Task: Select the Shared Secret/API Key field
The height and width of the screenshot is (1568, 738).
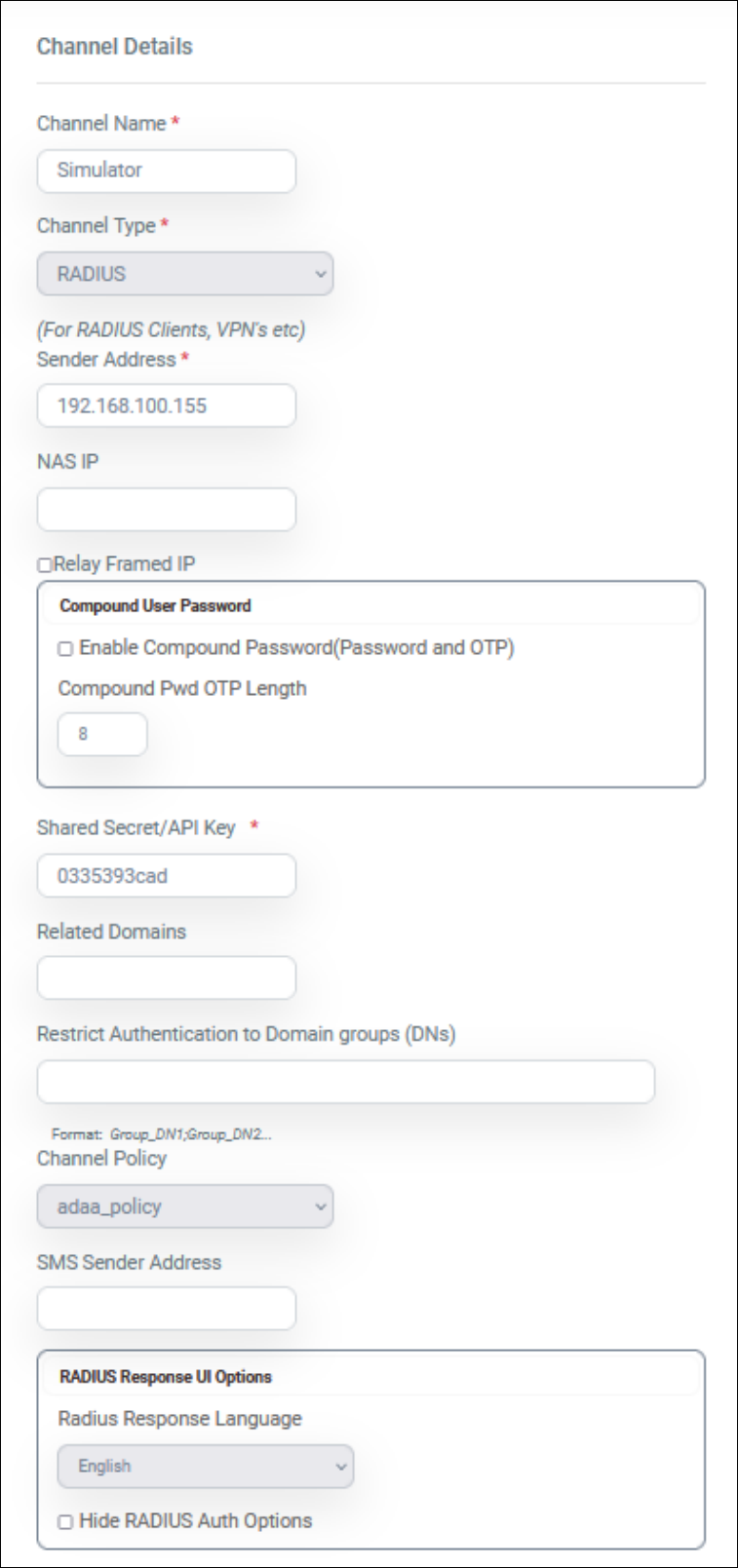Action: coord(166,875)
